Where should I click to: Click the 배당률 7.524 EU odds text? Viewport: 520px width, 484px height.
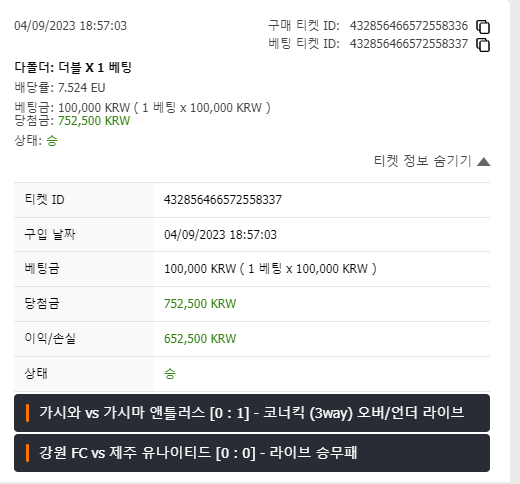point(60,88)
